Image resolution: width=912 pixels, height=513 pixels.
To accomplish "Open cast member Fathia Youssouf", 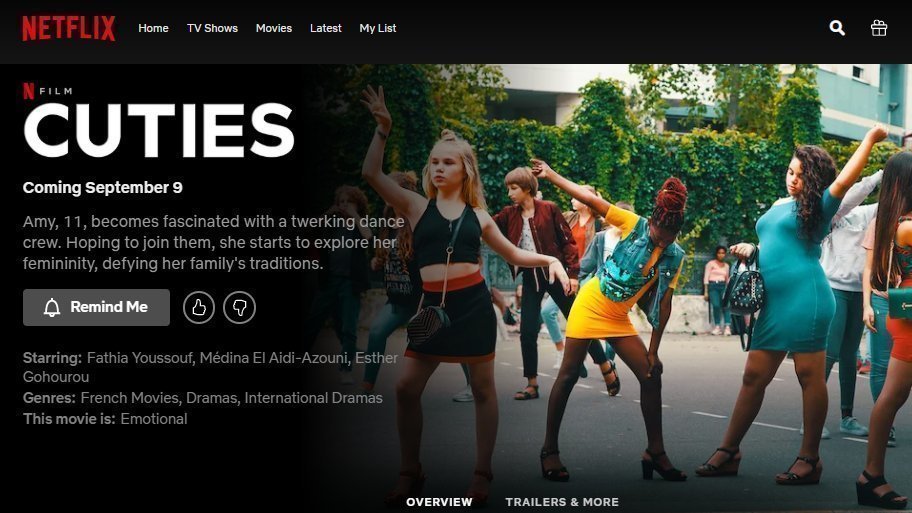I will pos(140,358).
